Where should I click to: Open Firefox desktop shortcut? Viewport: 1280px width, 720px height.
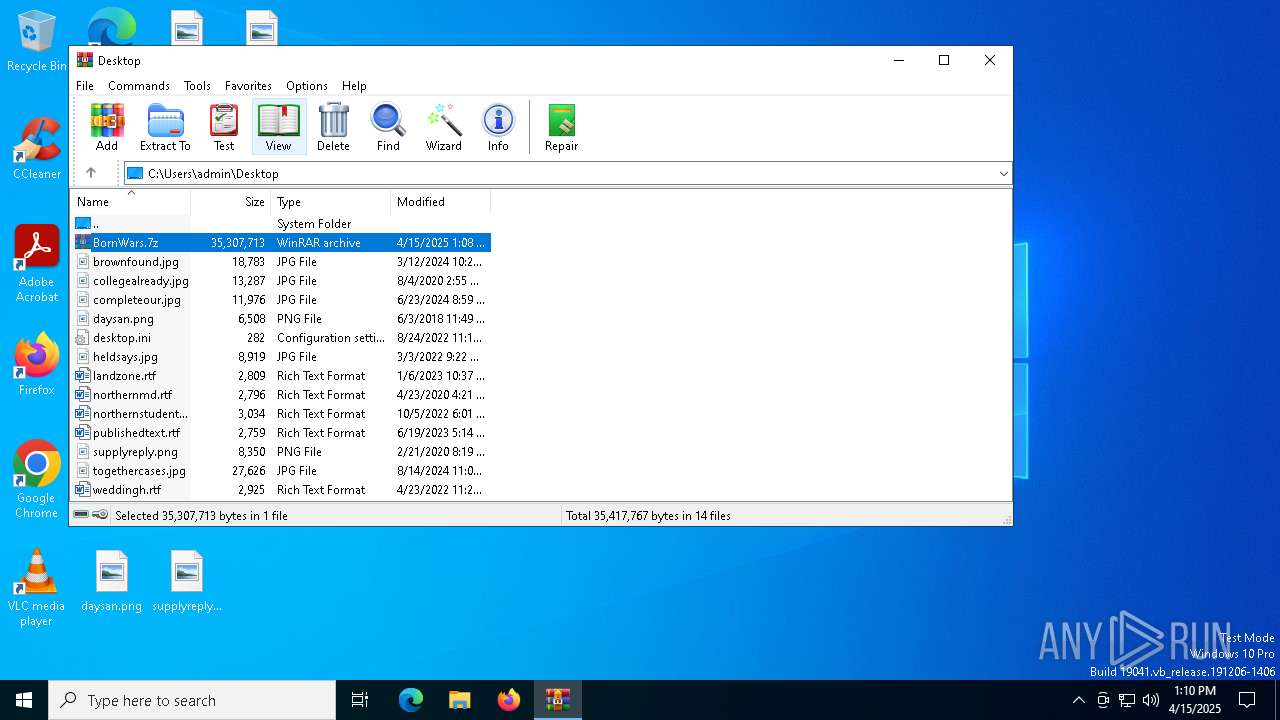coord(37,364)
